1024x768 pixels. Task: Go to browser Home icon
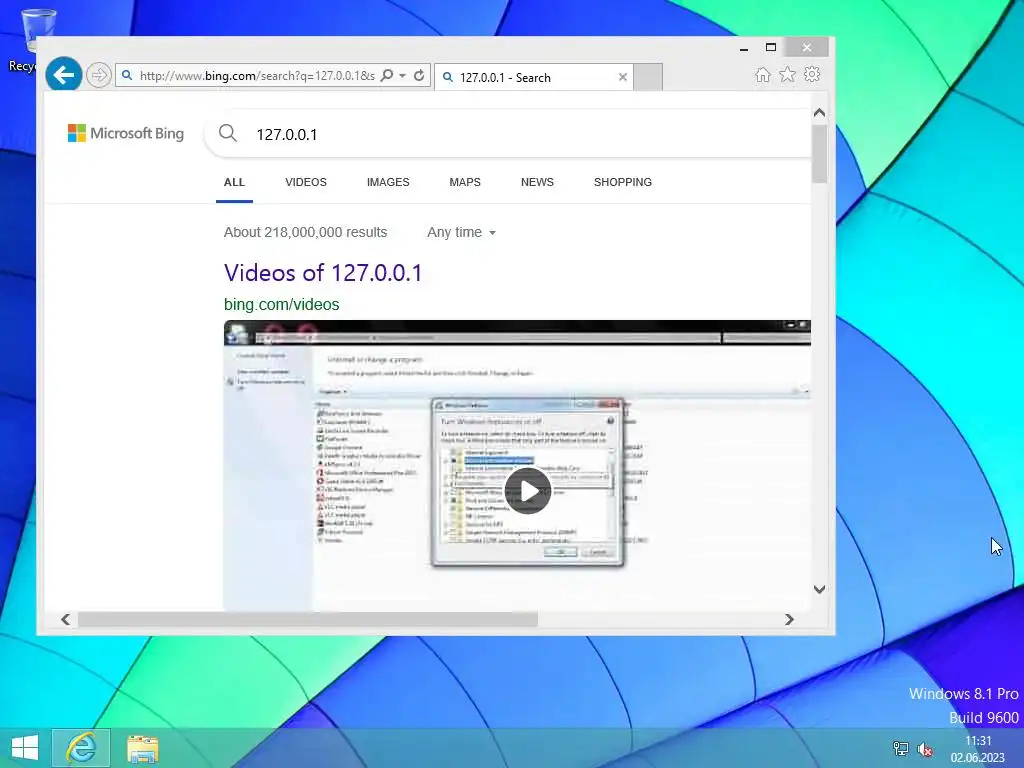(762, 75)
